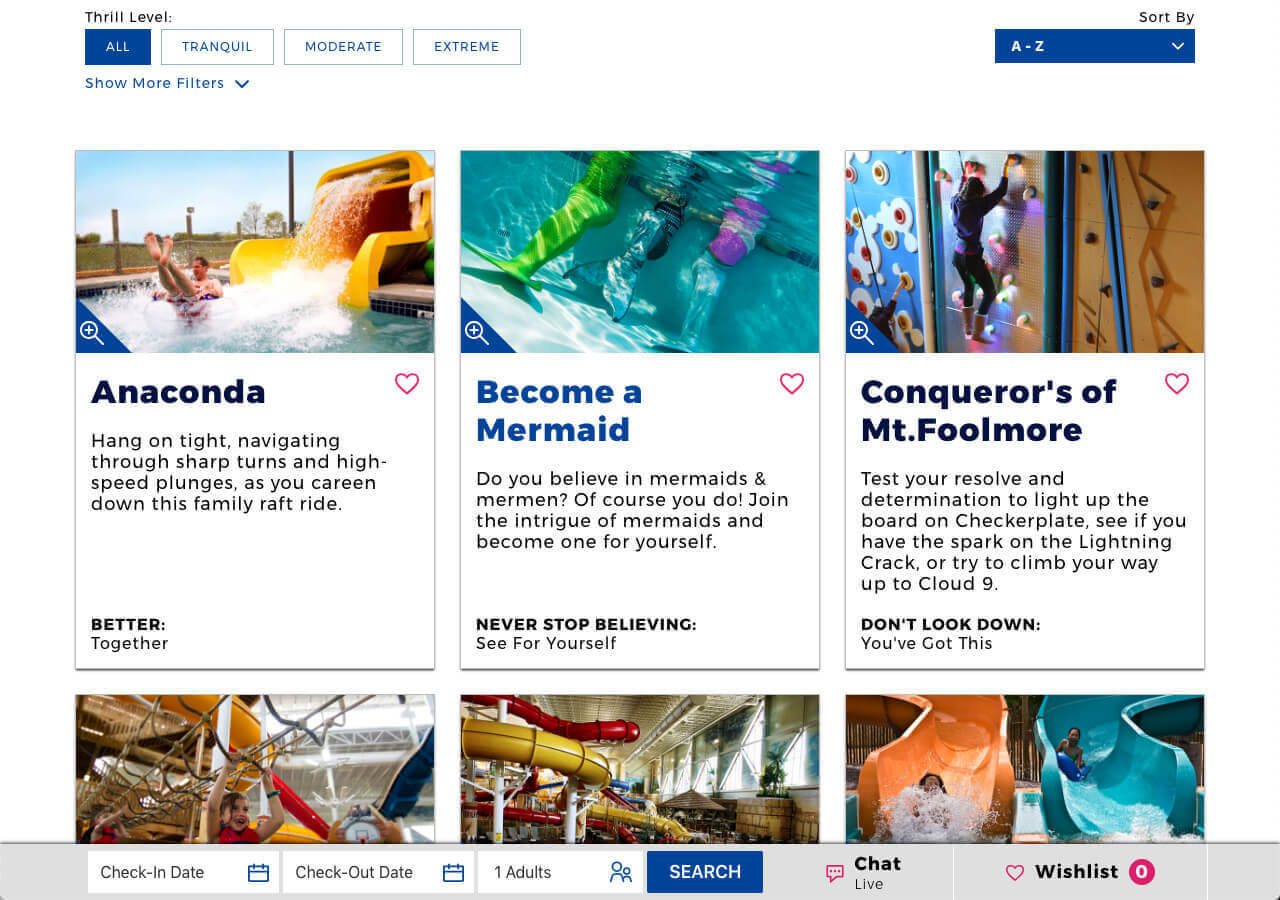The image size is (1280, 900).
Task: Select the TRANQUIL thrill level filter
Action: click(x=217, y=47)
